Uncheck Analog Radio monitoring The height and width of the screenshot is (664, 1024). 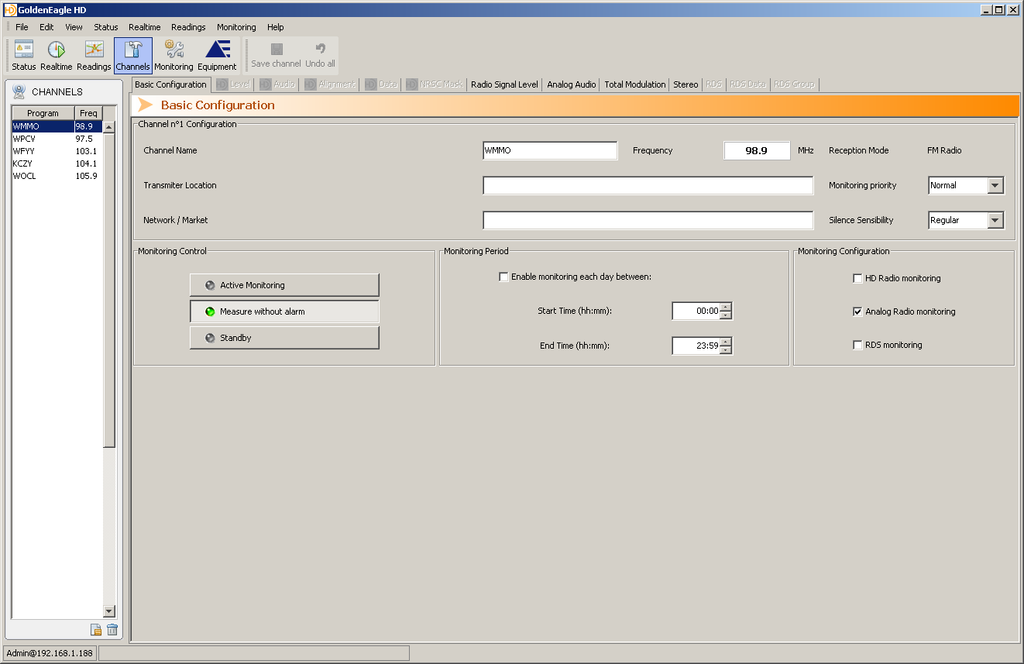(x=857, y=311)
